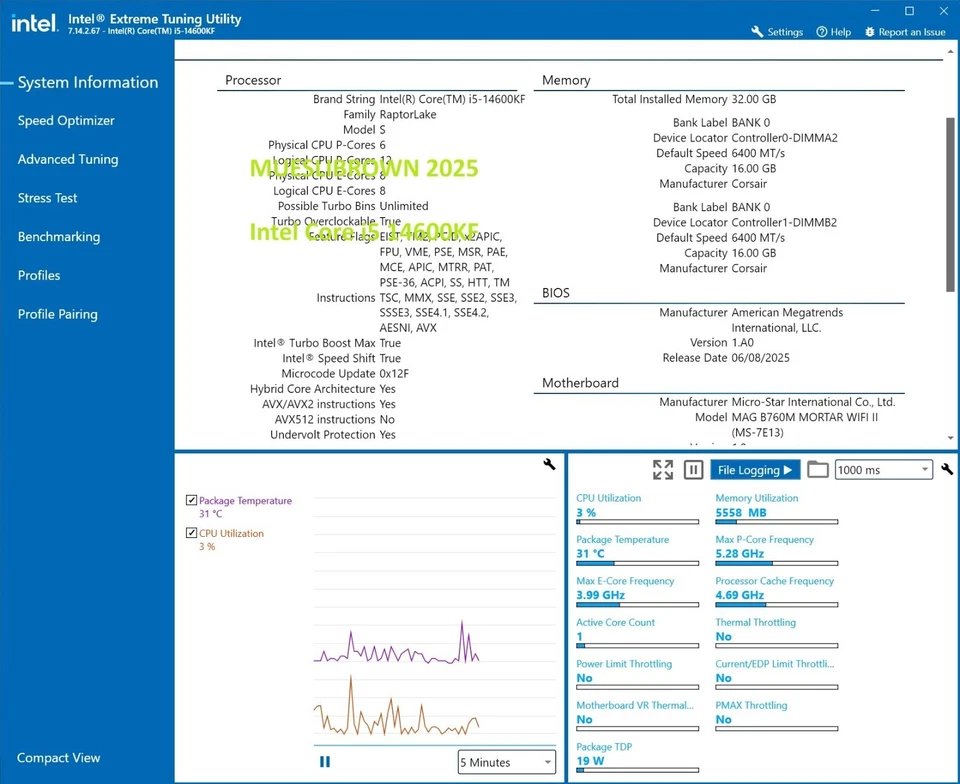Click the Memory Utilization 5558 MB bar

pyautogui.click(x=776, y=522)
